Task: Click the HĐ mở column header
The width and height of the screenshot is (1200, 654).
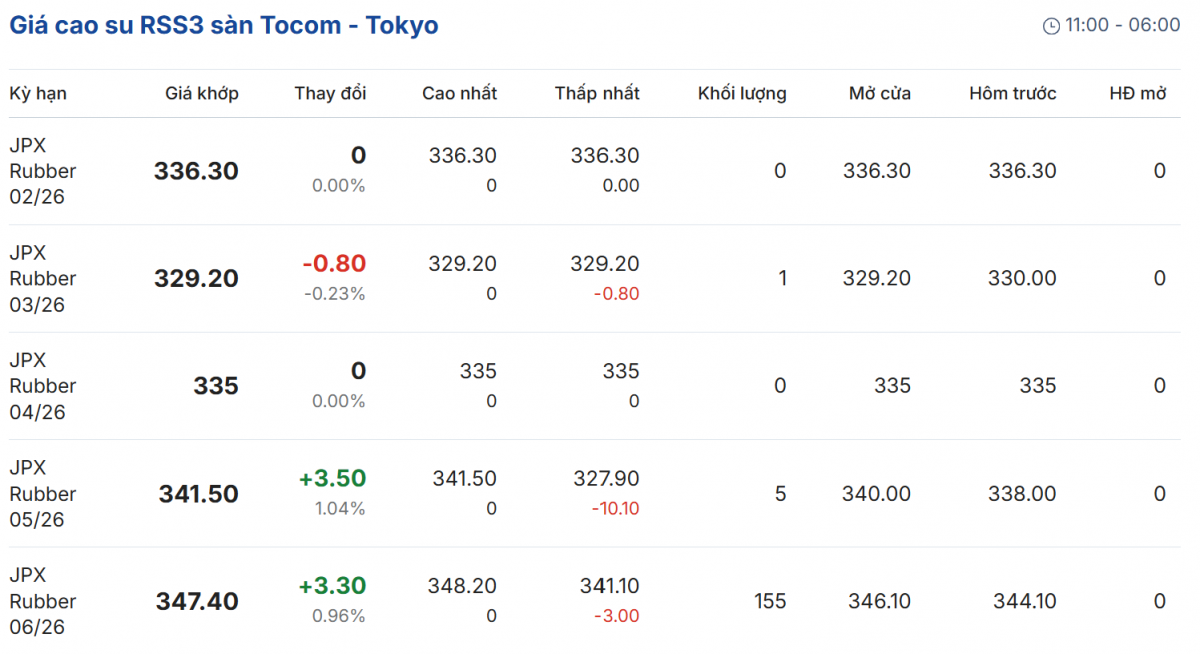Action: click(1137, 93)
